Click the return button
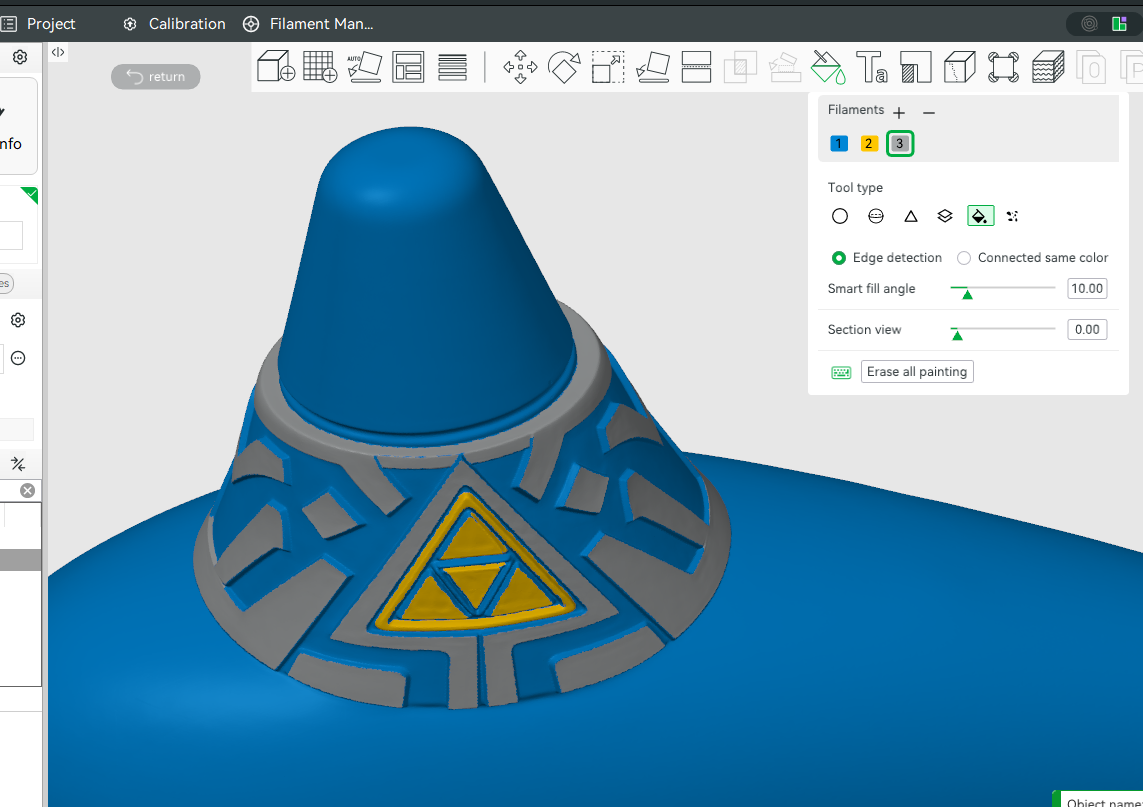This screenshot has height=807, width=1143. coord(155,77)
